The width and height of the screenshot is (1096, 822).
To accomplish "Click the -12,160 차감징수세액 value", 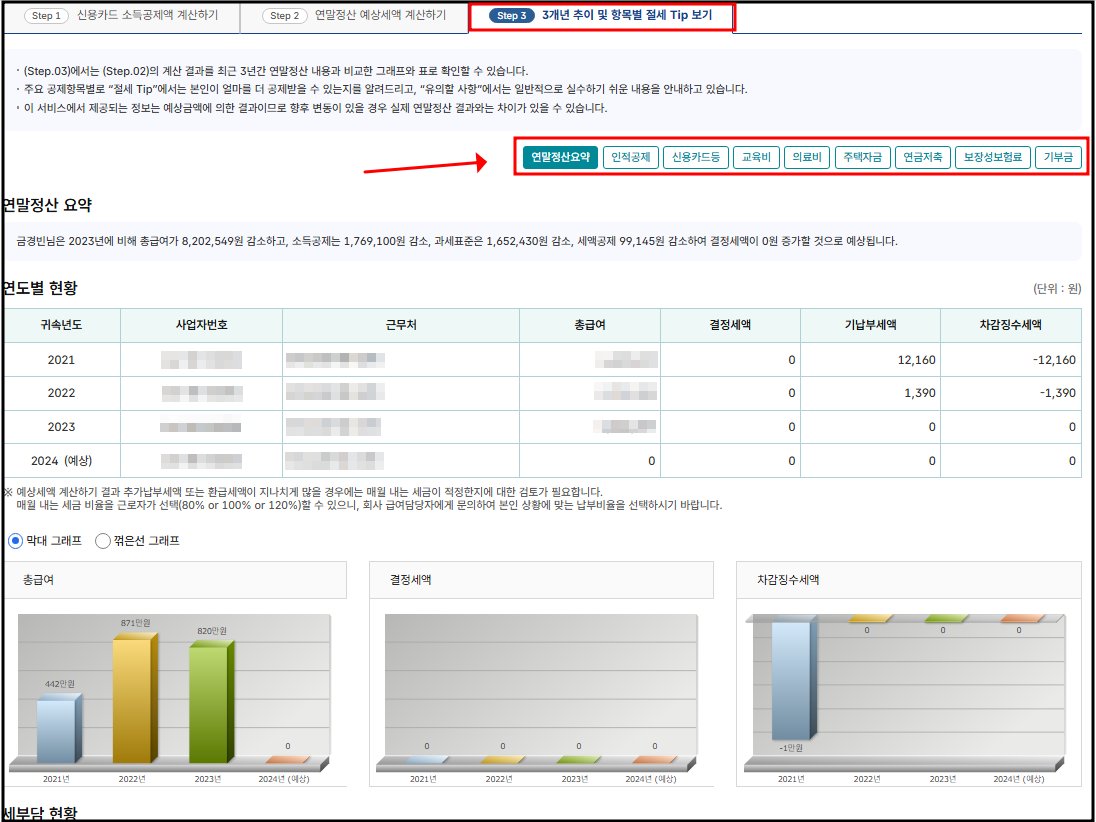I will point(1055,360).
